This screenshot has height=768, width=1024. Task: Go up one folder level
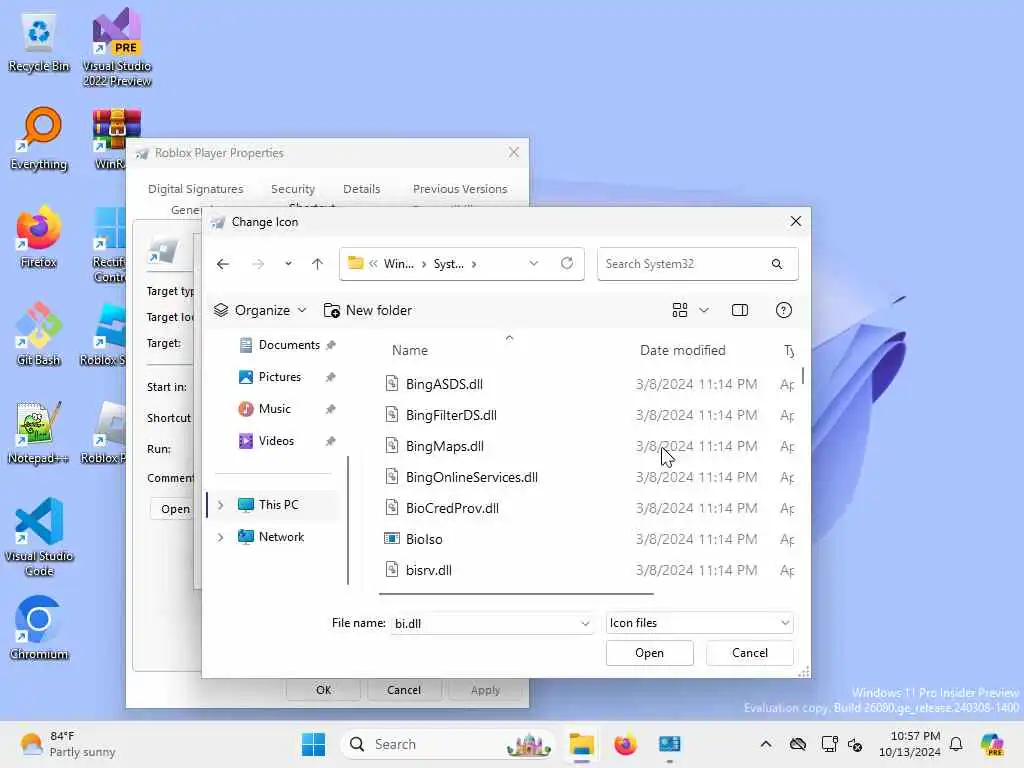(x=317, y=264)
